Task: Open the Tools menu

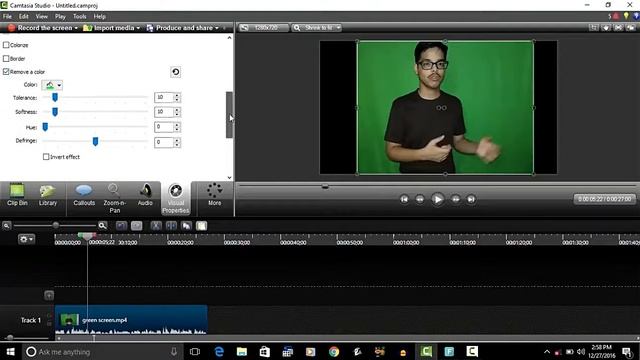Action: coord(80,16)
